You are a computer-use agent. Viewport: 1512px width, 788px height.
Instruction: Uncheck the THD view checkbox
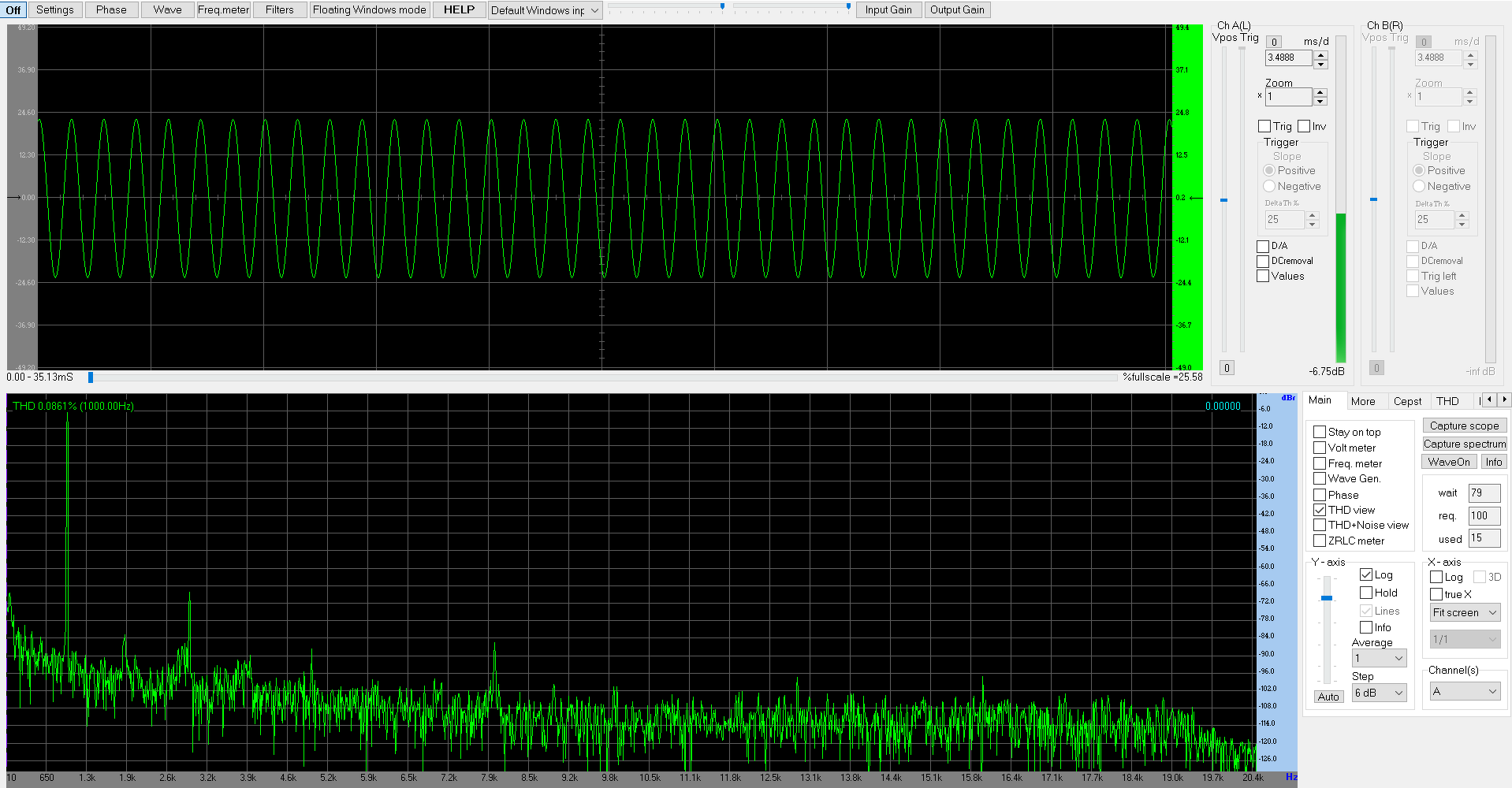(x=1320, y=510)
